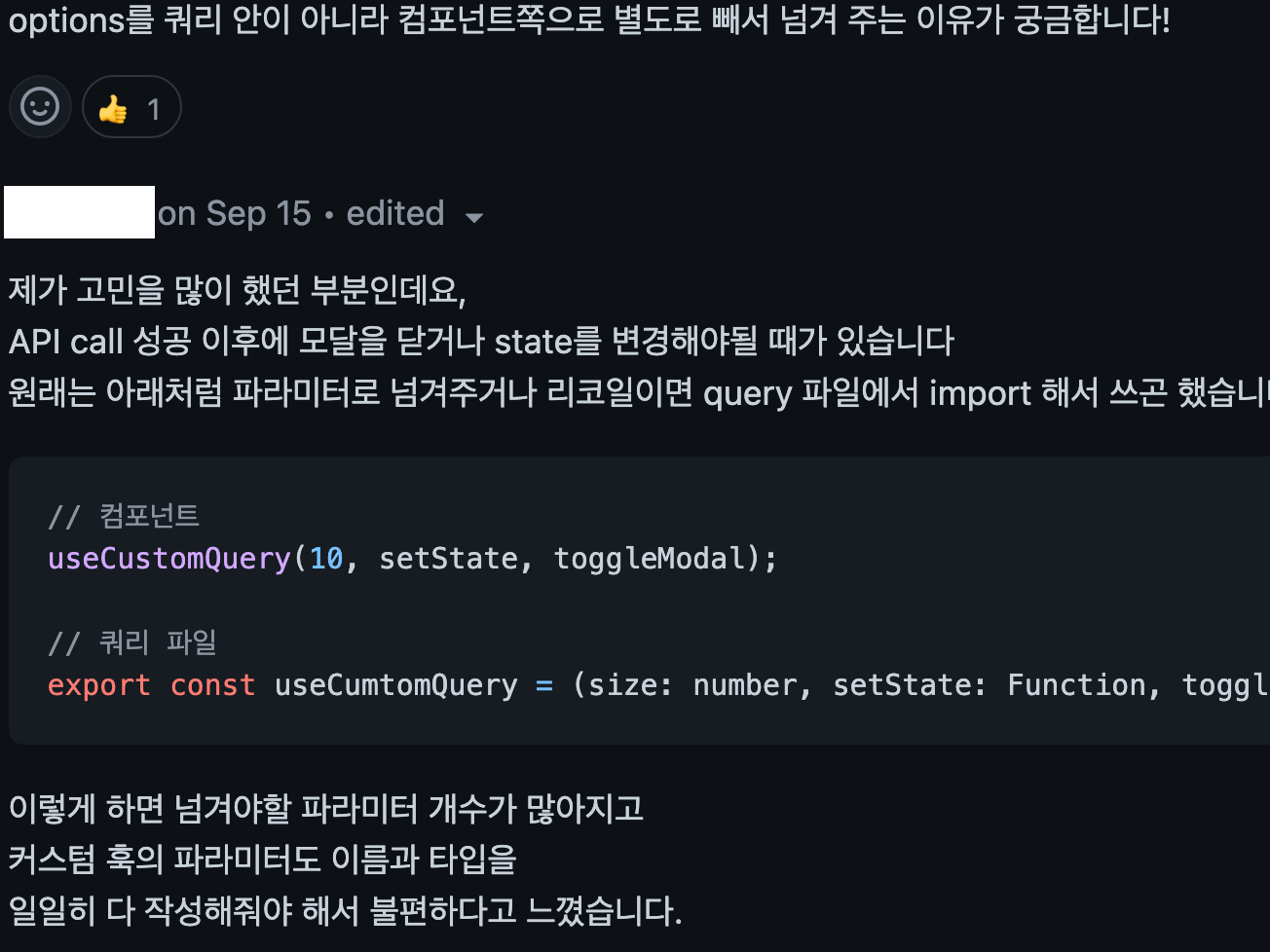Viewport: 1270px width, 952px height.
Task: Open the 'on Sep 15' timestamp permalink
Action: click(236, 213)
